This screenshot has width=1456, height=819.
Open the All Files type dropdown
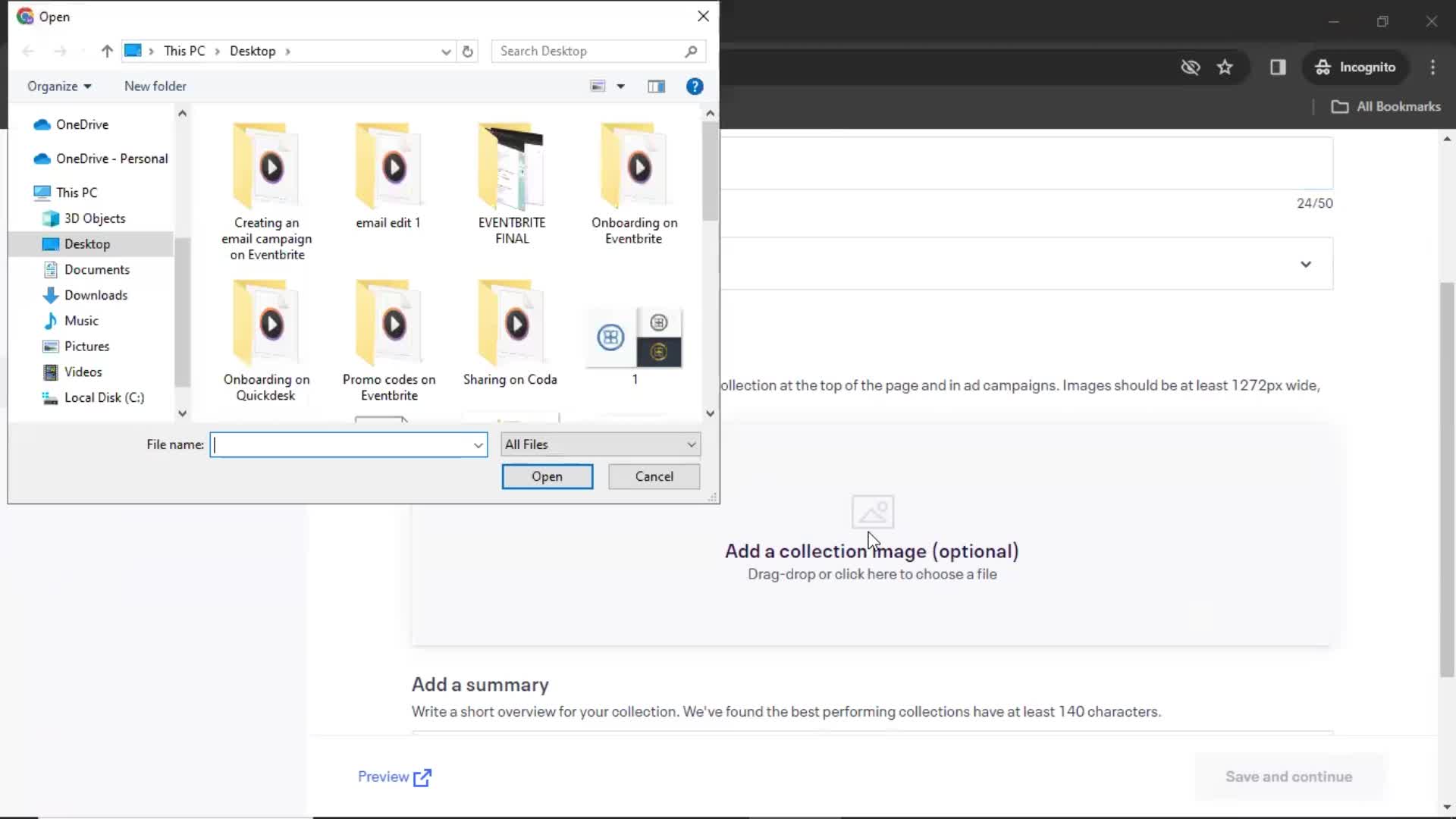[601, 445]
